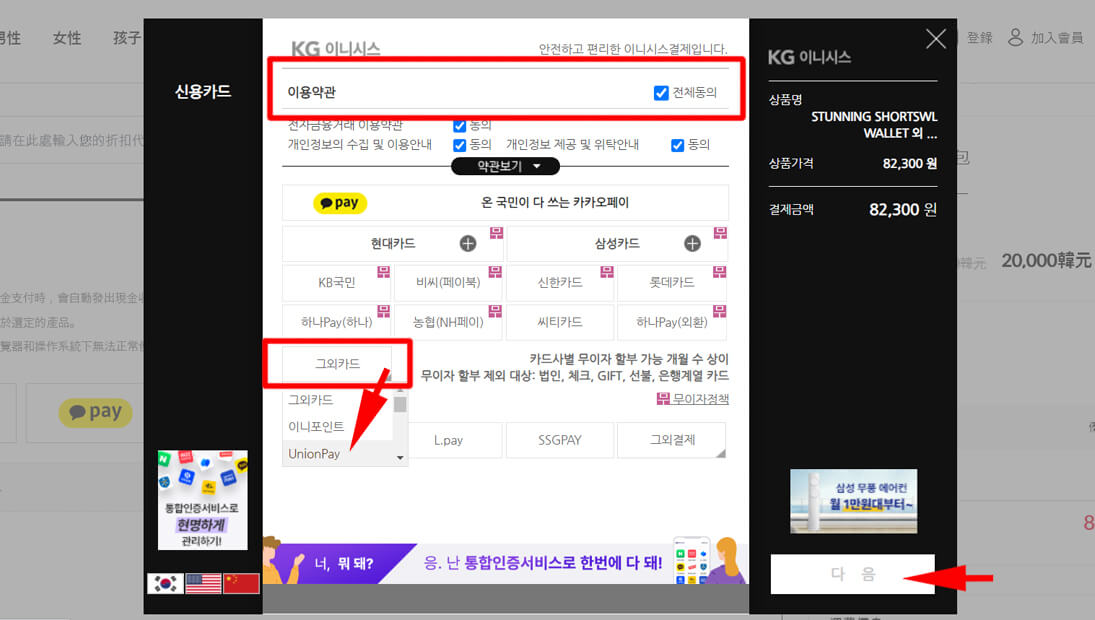Click the interest-free badge icon on 현대카드

tap(497, 232)
